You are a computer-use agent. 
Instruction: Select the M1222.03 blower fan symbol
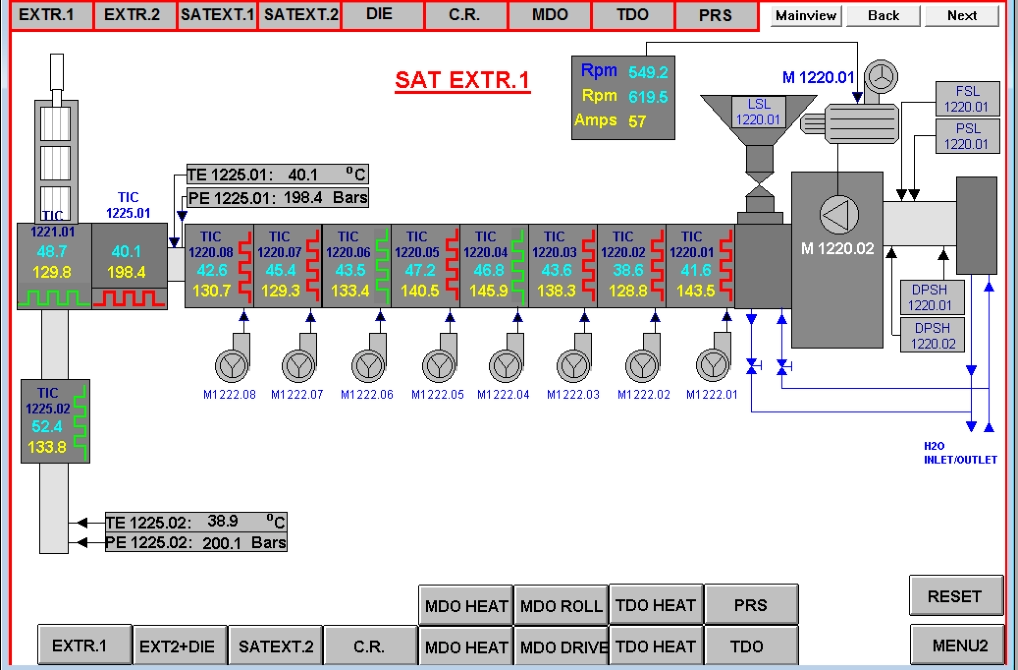[x=573, y=362]
